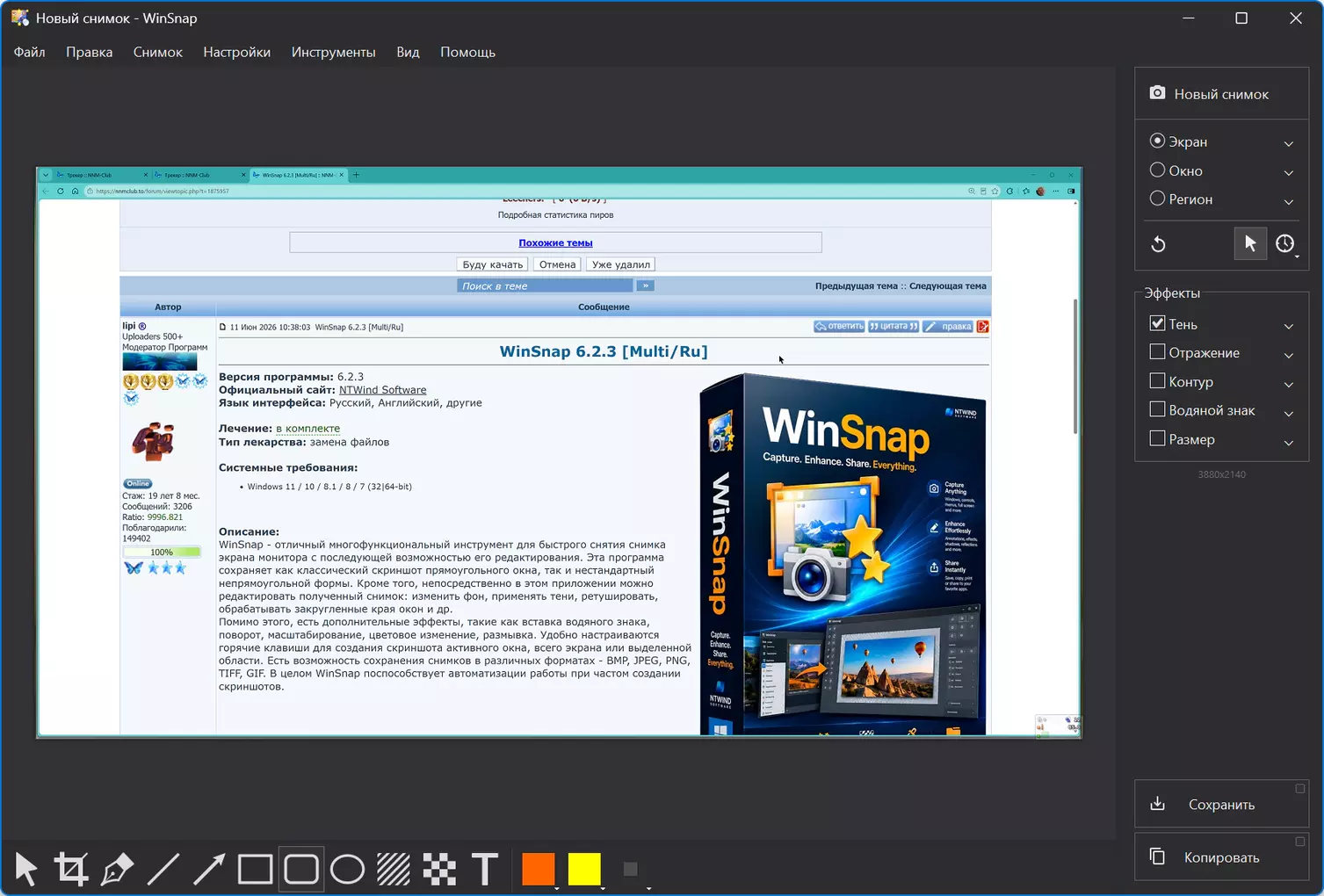Image resolution: width=1324 pixels, height=896 pixels.
Task: Tick small checkbox on Сохранить button
Action: pyautogui.click(x=1300, y=788)
